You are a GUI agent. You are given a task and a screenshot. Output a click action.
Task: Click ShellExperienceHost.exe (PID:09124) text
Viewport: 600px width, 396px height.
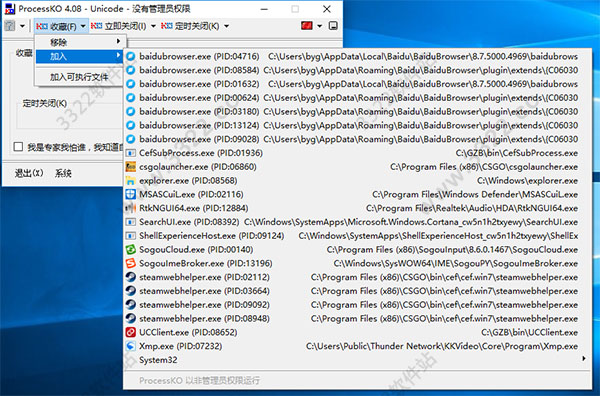point(212,236)
